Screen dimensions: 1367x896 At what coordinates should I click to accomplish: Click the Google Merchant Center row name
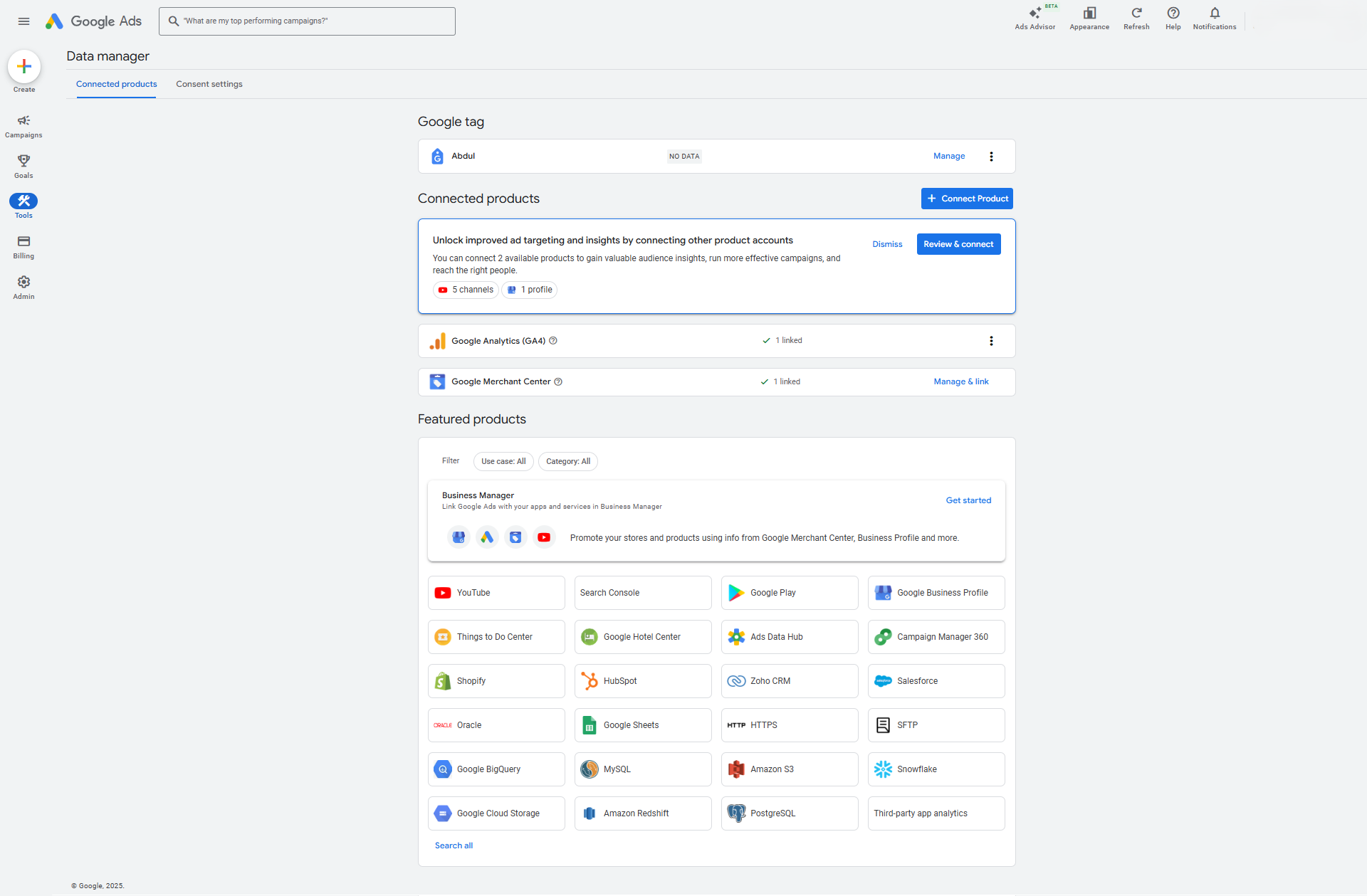[x=501, y=382]
